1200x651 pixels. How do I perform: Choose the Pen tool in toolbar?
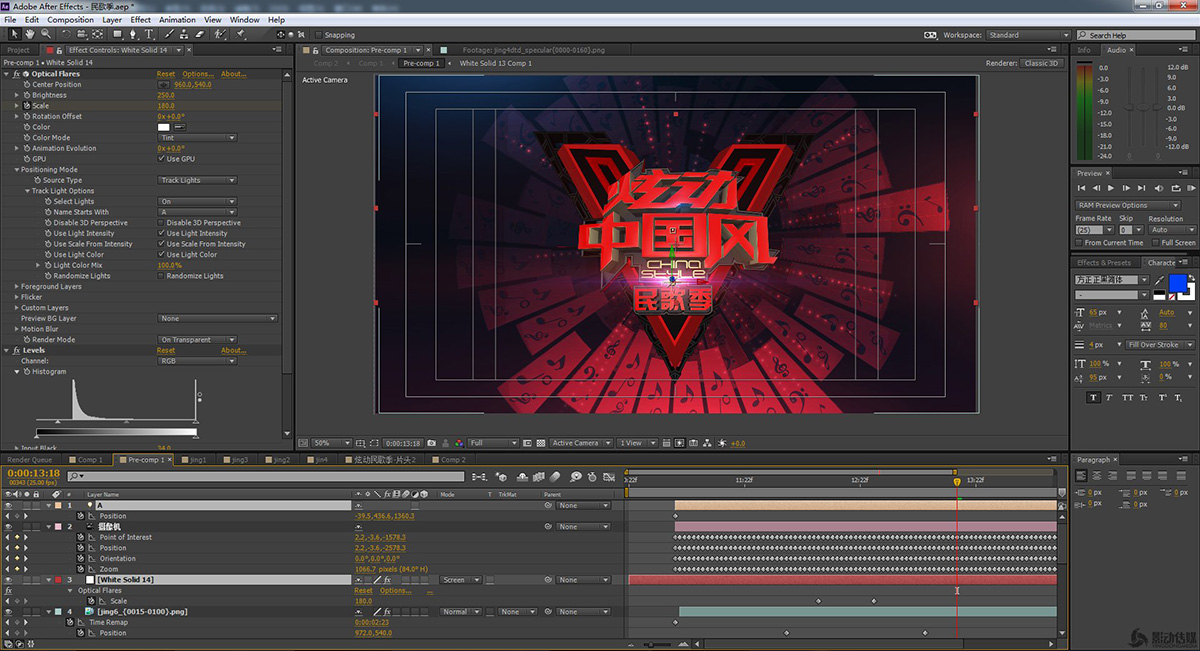click(131, 34)
